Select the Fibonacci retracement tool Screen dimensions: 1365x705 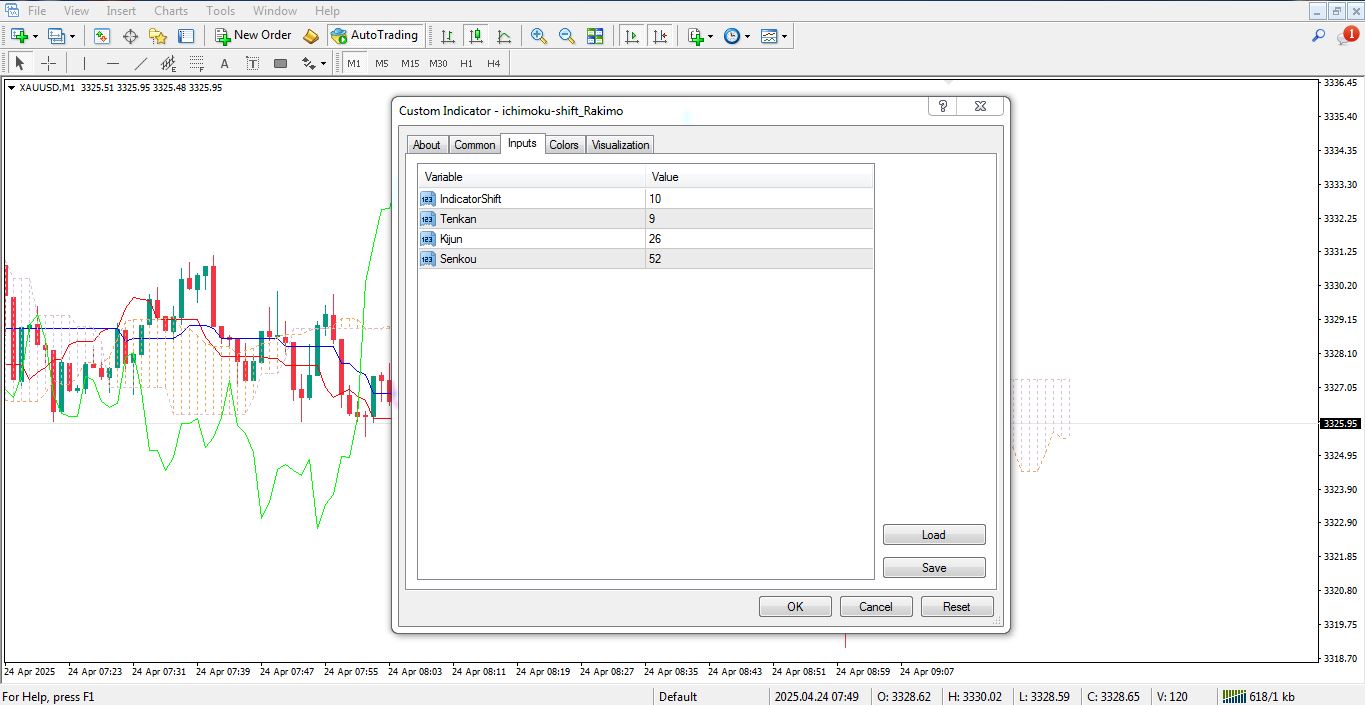[x=197, y=63]
